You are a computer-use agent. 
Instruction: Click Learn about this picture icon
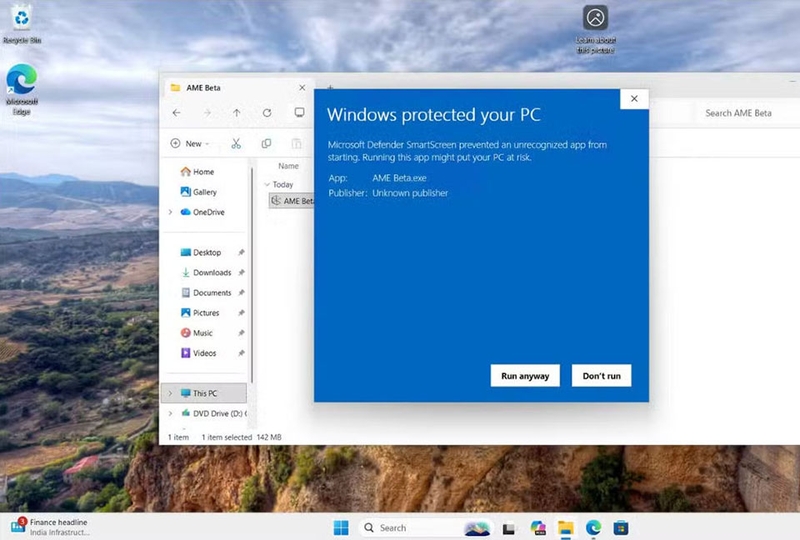(595, 28)
